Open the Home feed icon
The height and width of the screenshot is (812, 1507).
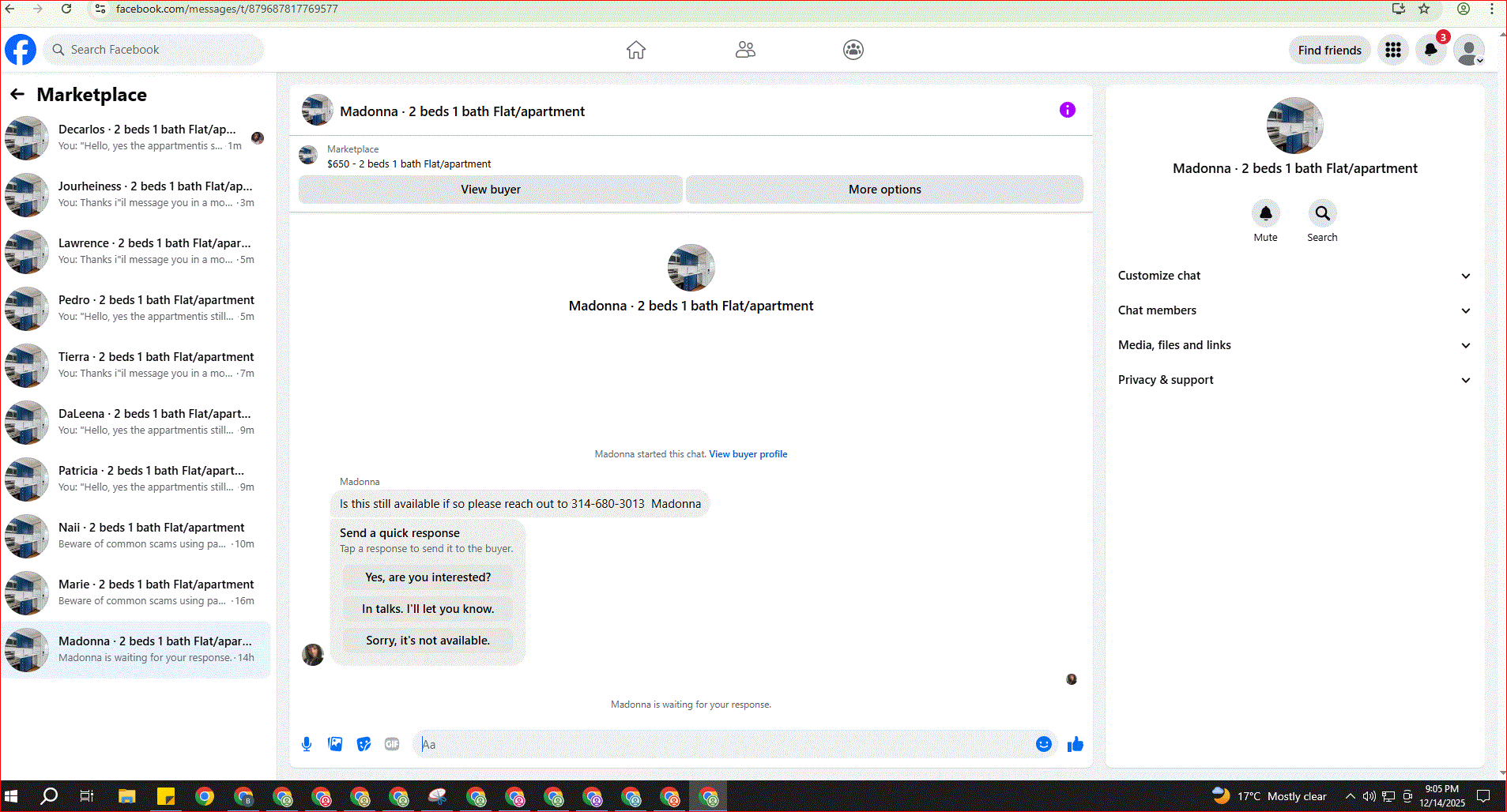pos(636,50)
